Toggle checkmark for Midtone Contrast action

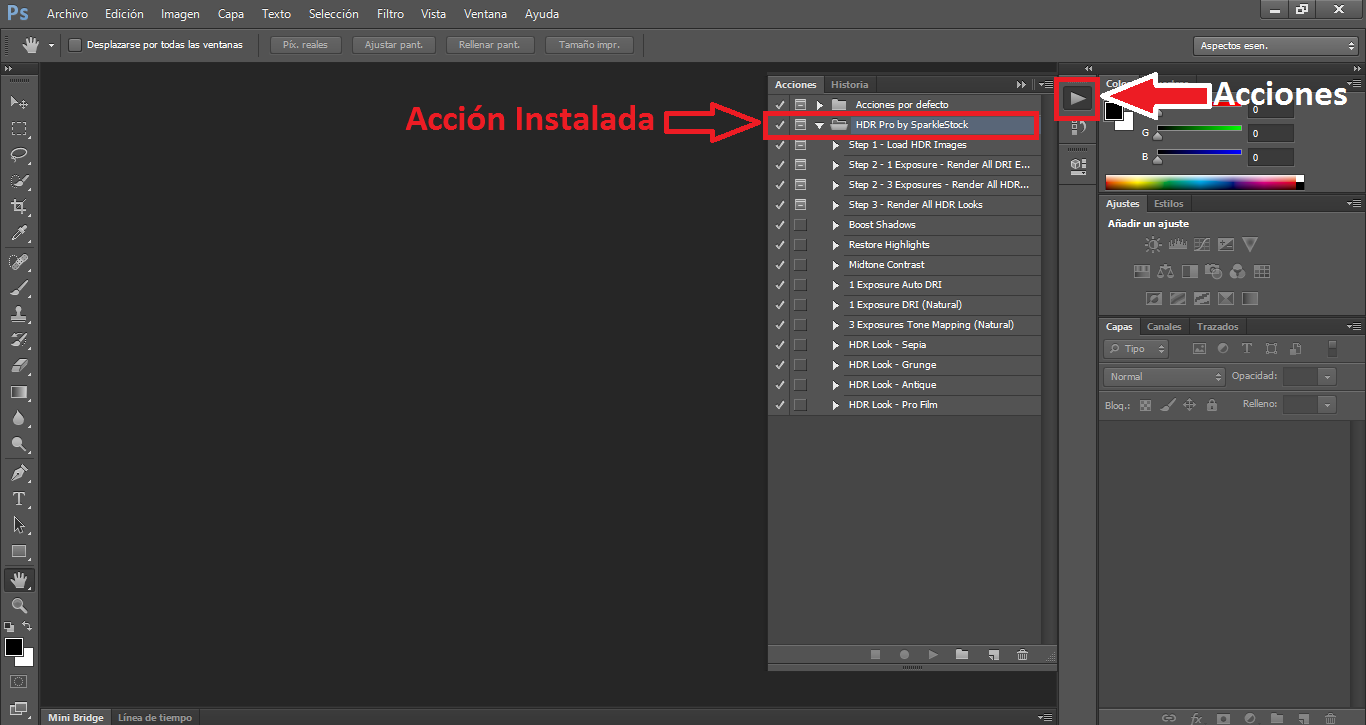(780, 265)
